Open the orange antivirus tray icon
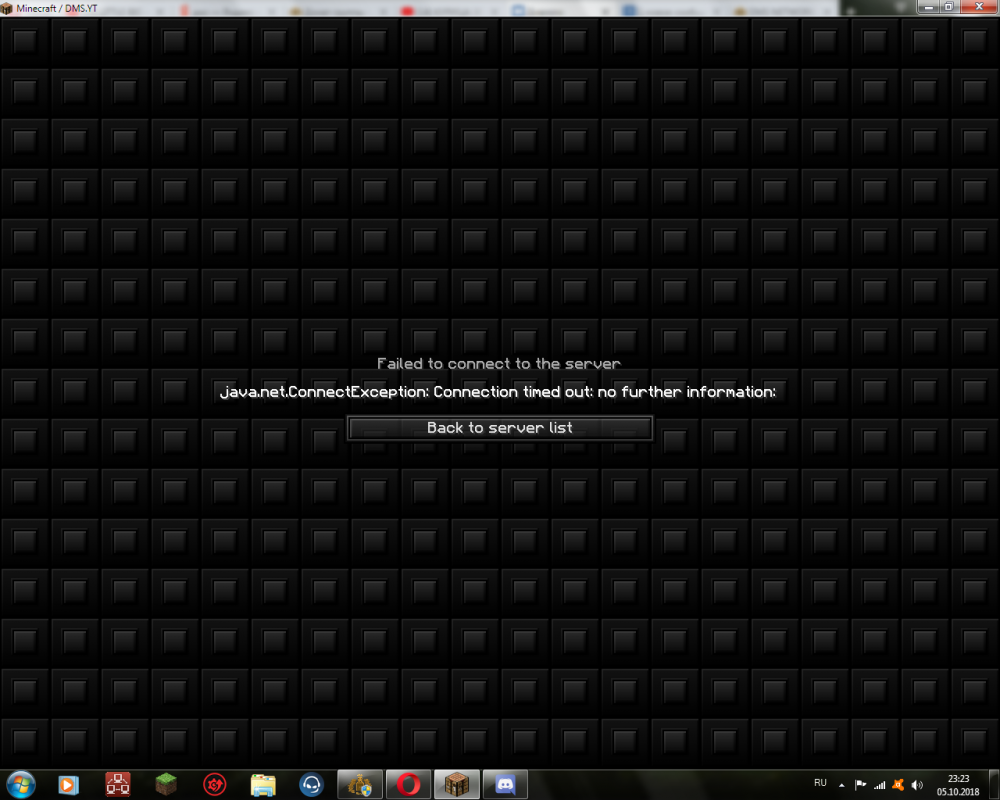This screenshot has width=1000, height=800. click(x=898, y=784)
